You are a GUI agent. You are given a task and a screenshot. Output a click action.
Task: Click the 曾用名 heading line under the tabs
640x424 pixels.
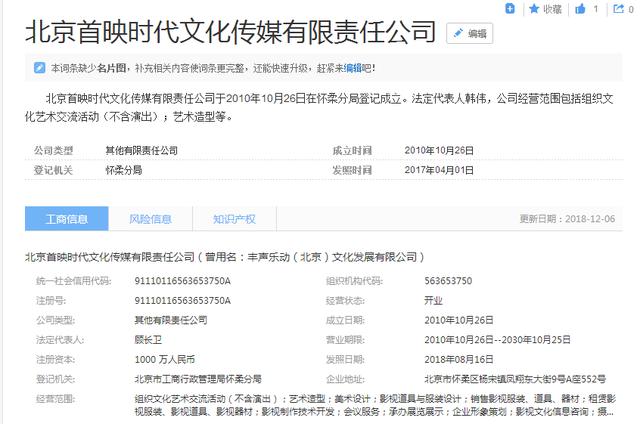coord(225,257)
